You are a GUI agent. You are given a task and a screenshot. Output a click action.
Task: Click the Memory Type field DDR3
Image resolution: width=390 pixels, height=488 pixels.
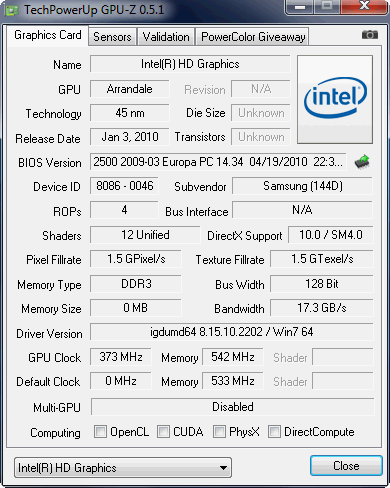tap(136, 284)
